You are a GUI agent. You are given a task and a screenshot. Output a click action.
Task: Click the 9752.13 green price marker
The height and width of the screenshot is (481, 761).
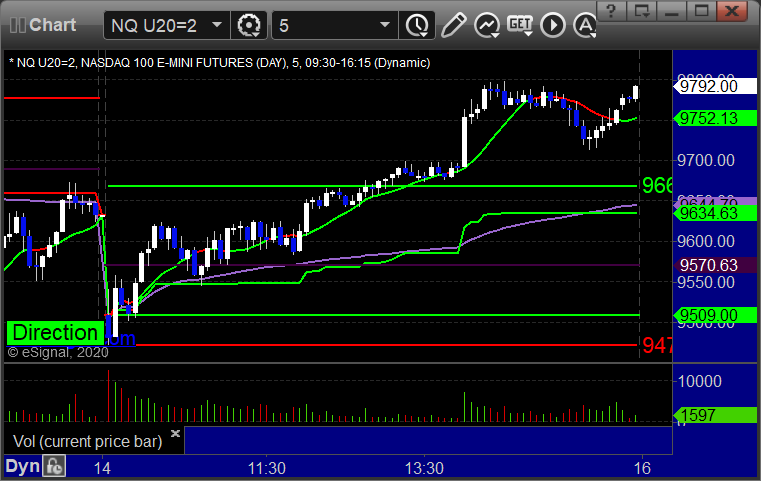point(714,118)
